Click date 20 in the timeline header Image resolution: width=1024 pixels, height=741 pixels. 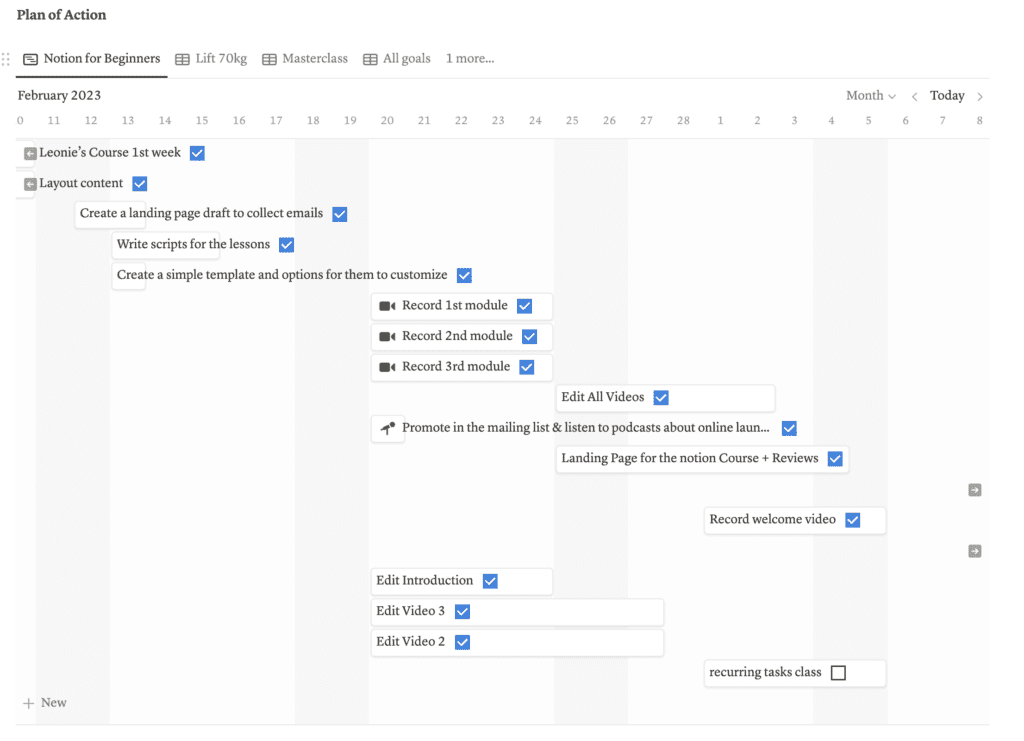pyautogui.click(x=387, y=121)
